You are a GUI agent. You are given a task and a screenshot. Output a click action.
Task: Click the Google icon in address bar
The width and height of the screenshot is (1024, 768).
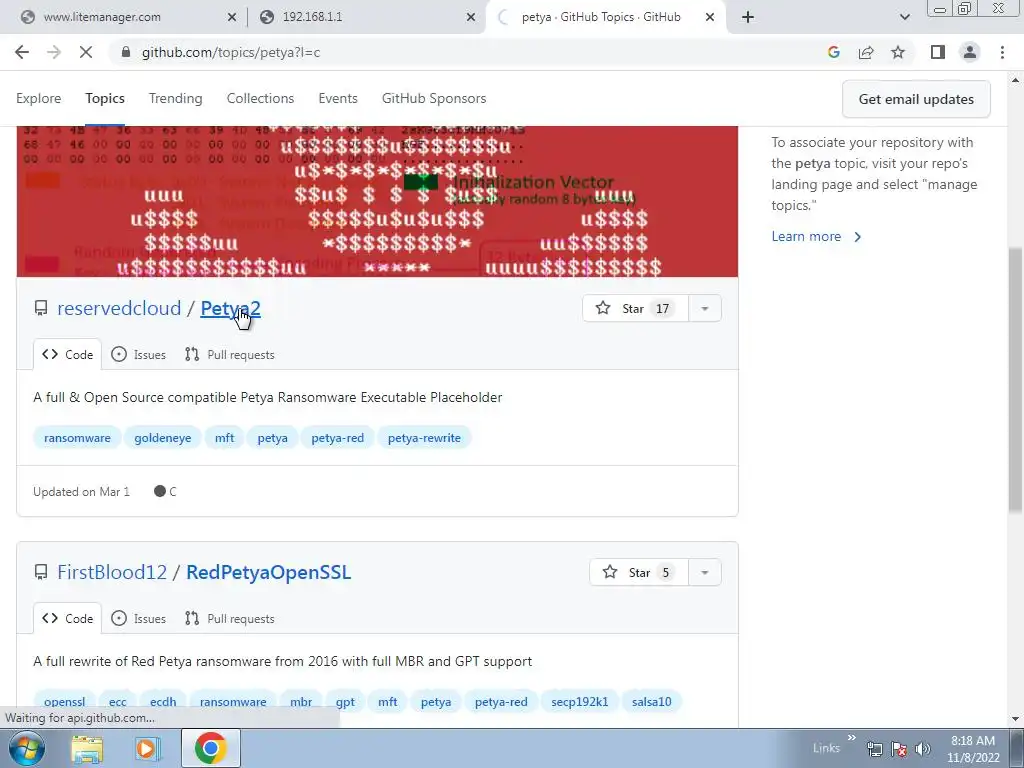click(x=833, y=52)
